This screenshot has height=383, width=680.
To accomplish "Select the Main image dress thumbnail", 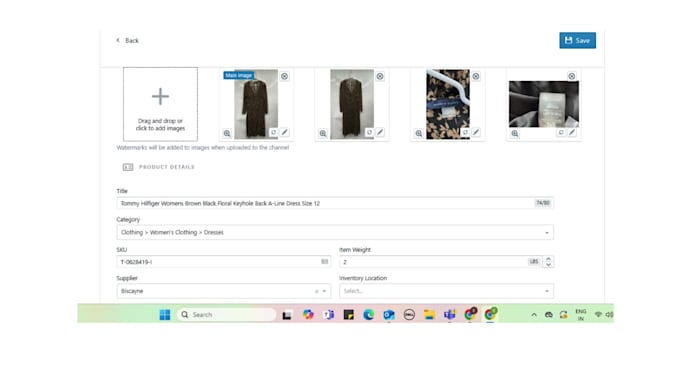I will pyautogui.click(x=256, y=104).
